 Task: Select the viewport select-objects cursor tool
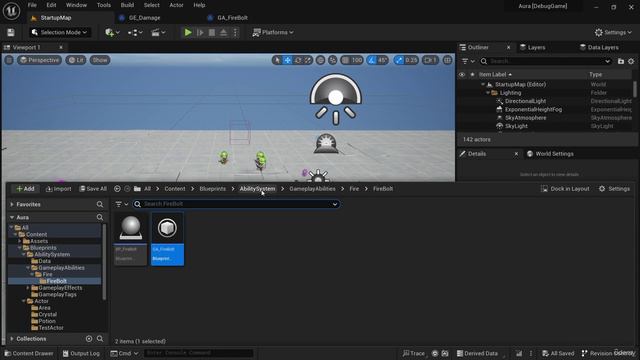pos(277,60)
